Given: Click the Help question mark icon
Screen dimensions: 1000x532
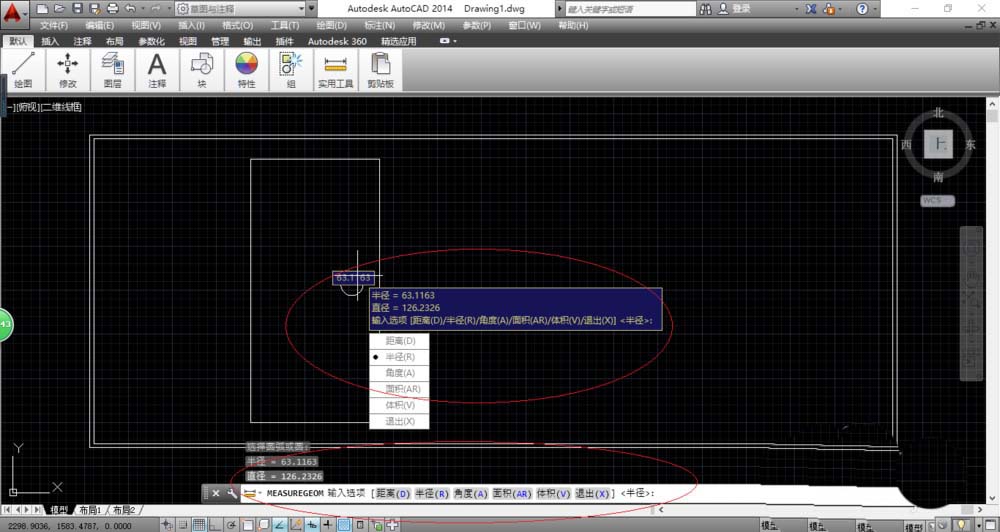Looking at the screenshot, I should (x=862, y=9).
